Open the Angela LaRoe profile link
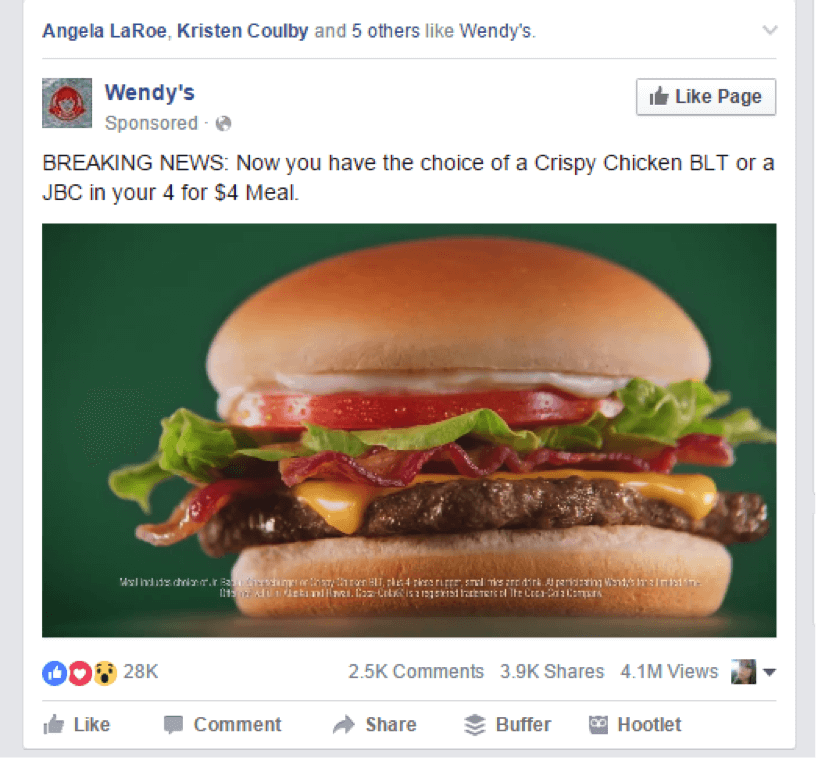 click(104, 31)
